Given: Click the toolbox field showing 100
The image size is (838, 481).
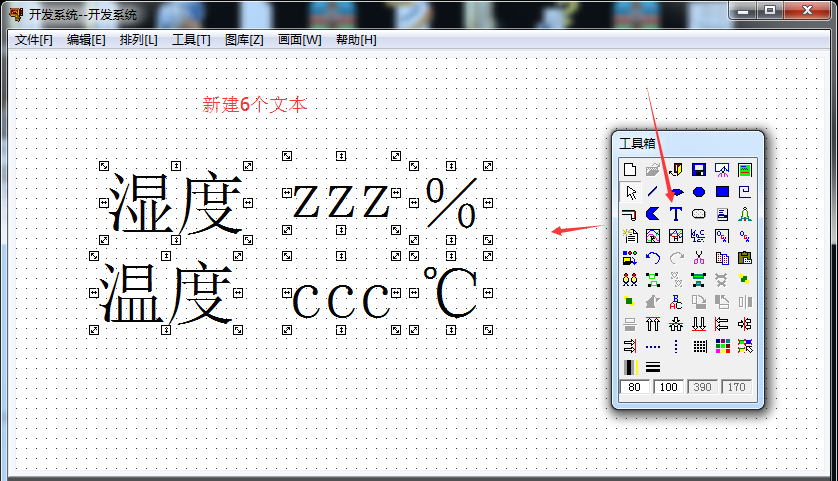Looking at the screenshot, I should pyautogui.click(x=669, y=387).
